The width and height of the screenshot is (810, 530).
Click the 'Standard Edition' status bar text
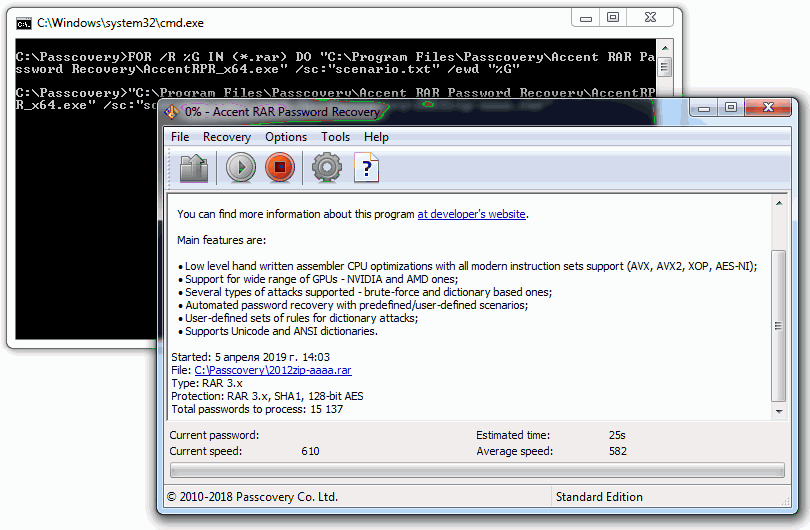pyautogui.click(x=599, y=497)
